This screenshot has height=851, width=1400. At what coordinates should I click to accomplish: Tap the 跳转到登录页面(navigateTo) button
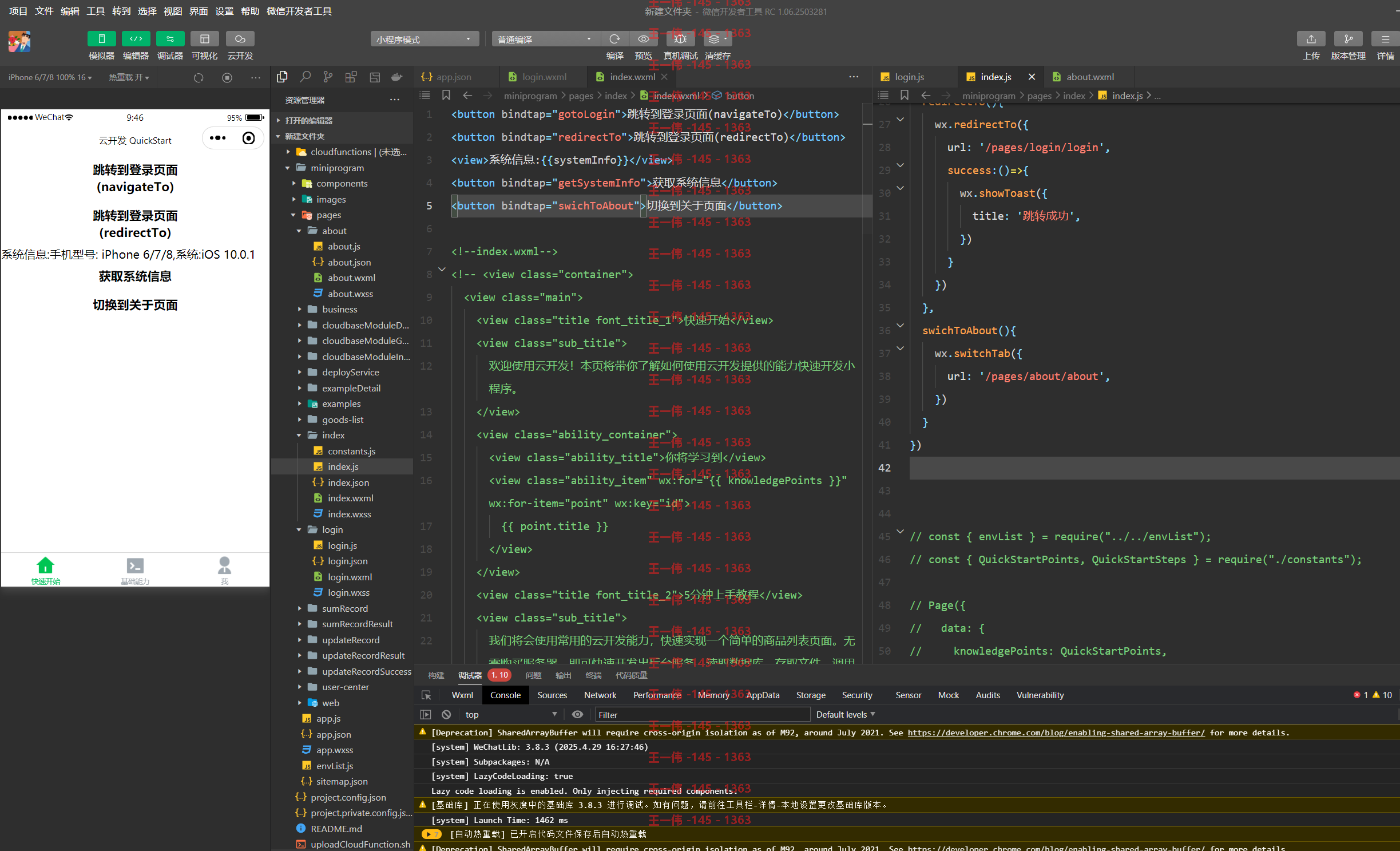click(x=135, y=178)
